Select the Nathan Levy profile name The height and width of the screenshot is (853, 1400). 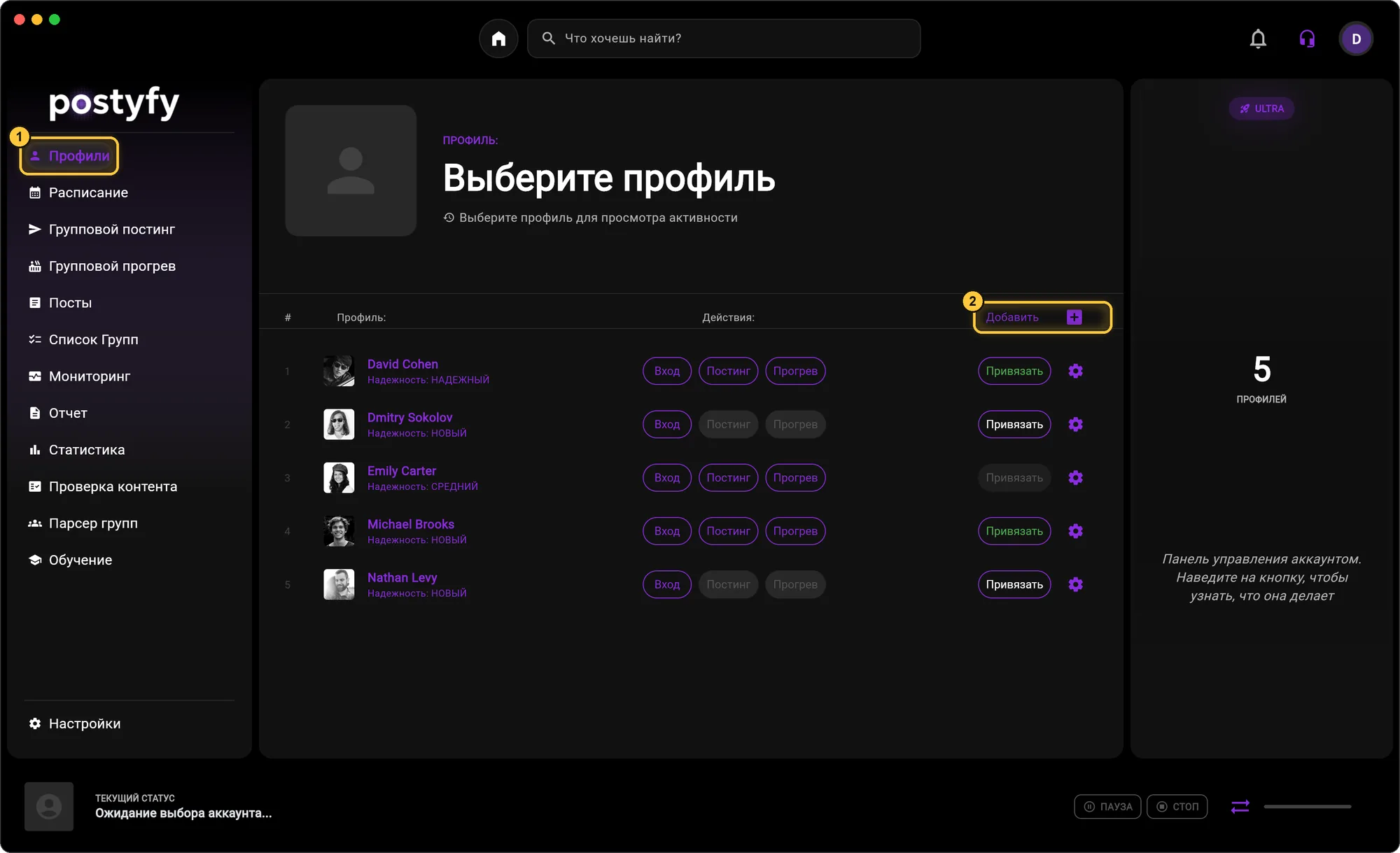click(402, 577)
